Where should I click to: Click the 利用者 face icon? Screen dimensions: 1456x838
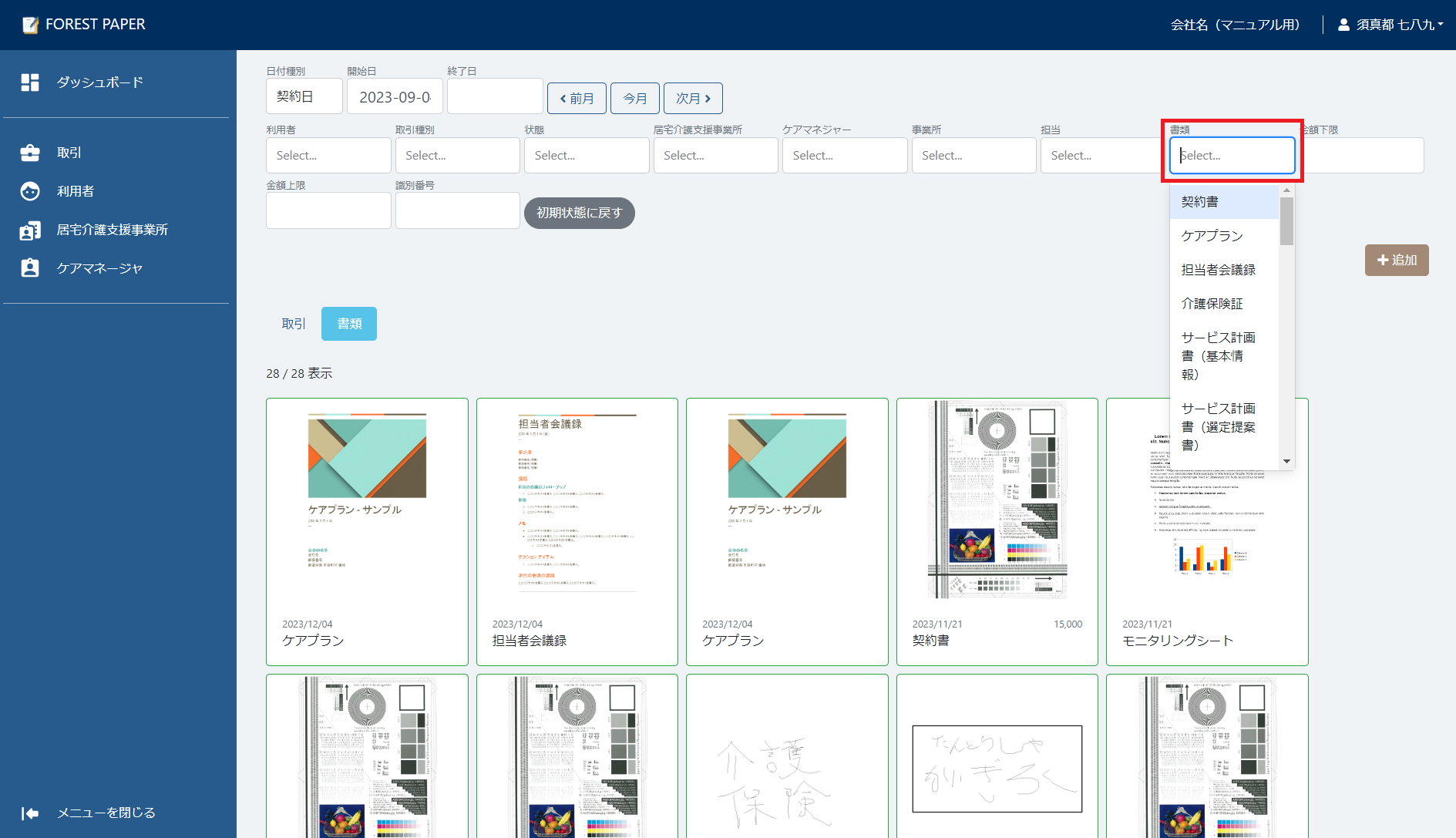(x=30, y=191)
